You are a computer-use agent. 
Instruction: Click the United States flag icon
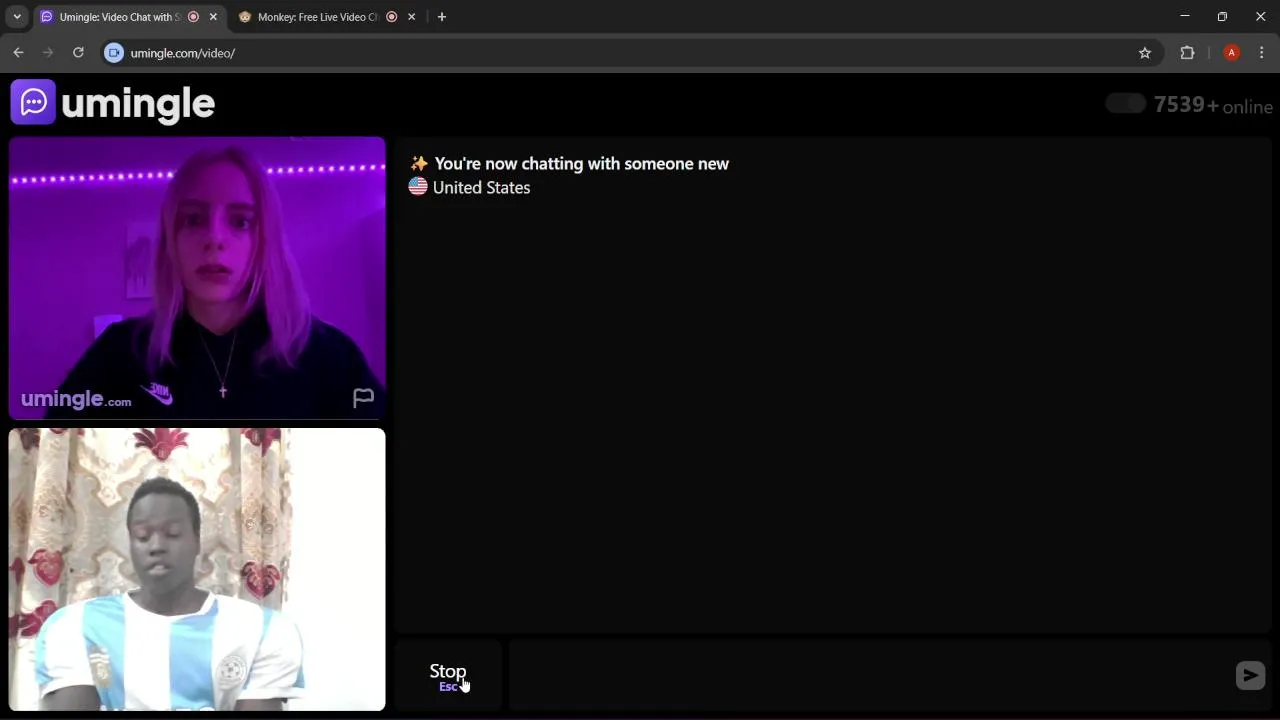(x=418, y=186)
